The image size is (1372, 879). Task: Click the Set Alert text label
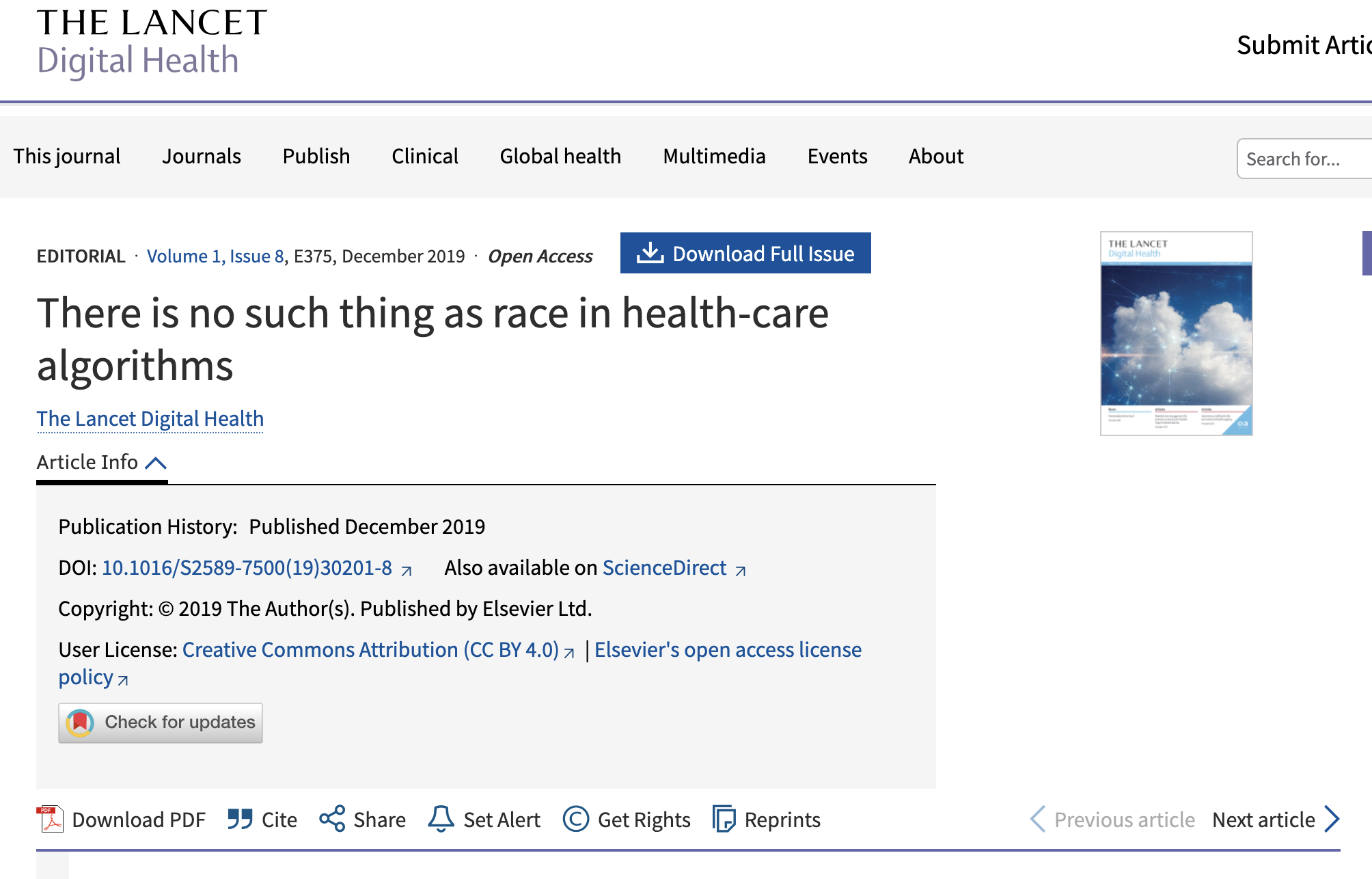coord(502,820)
